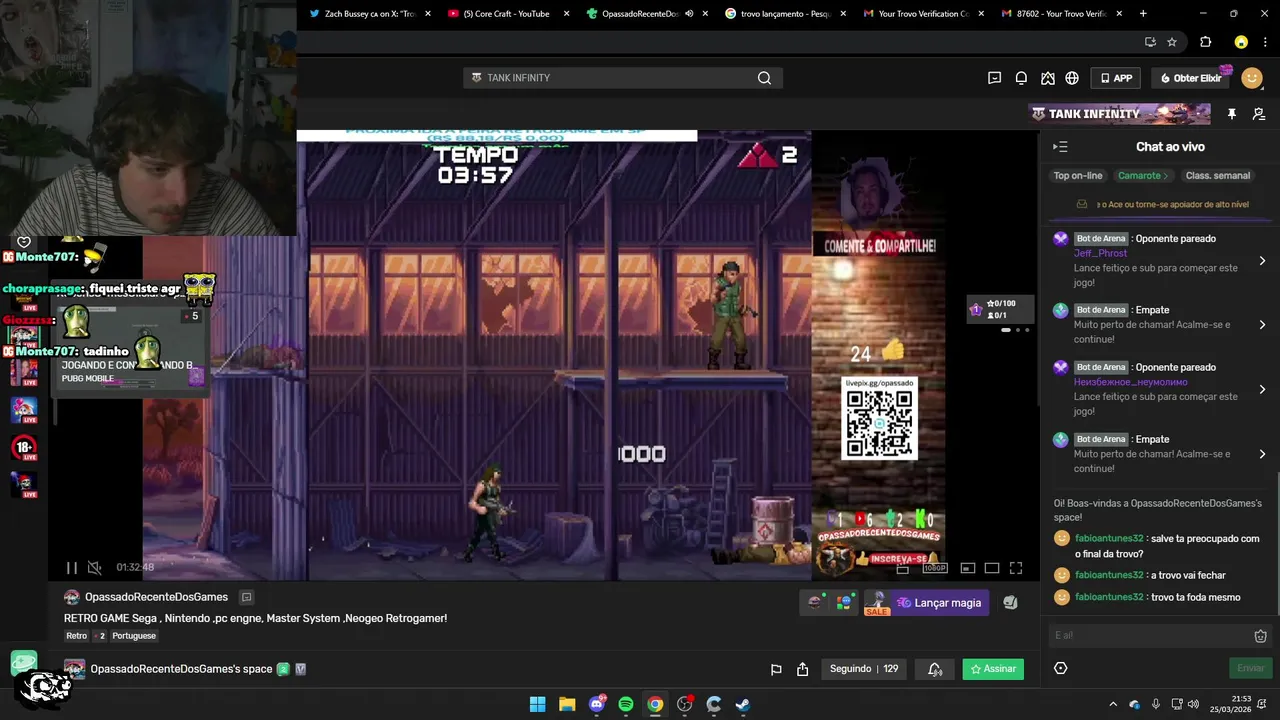The height and width of the screenshot is (720, 1280).
Task: Open Windows Start menu on taskbar
Action: [538, 704]
